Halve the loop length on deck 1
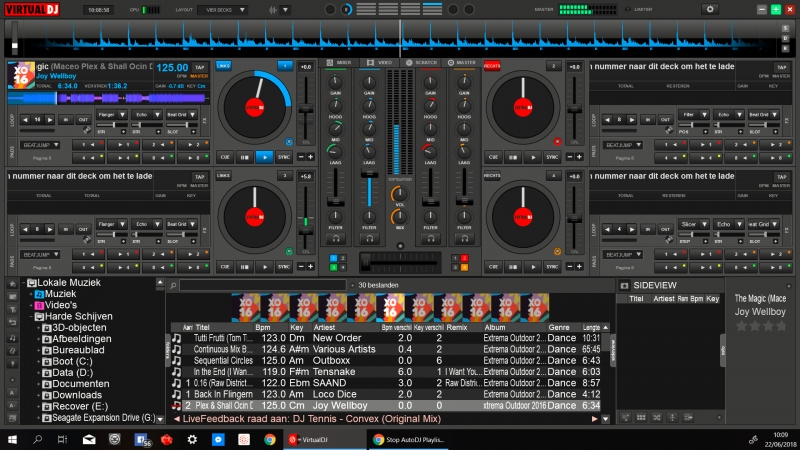This screenshot has height=450, width=800. point(25,119)
